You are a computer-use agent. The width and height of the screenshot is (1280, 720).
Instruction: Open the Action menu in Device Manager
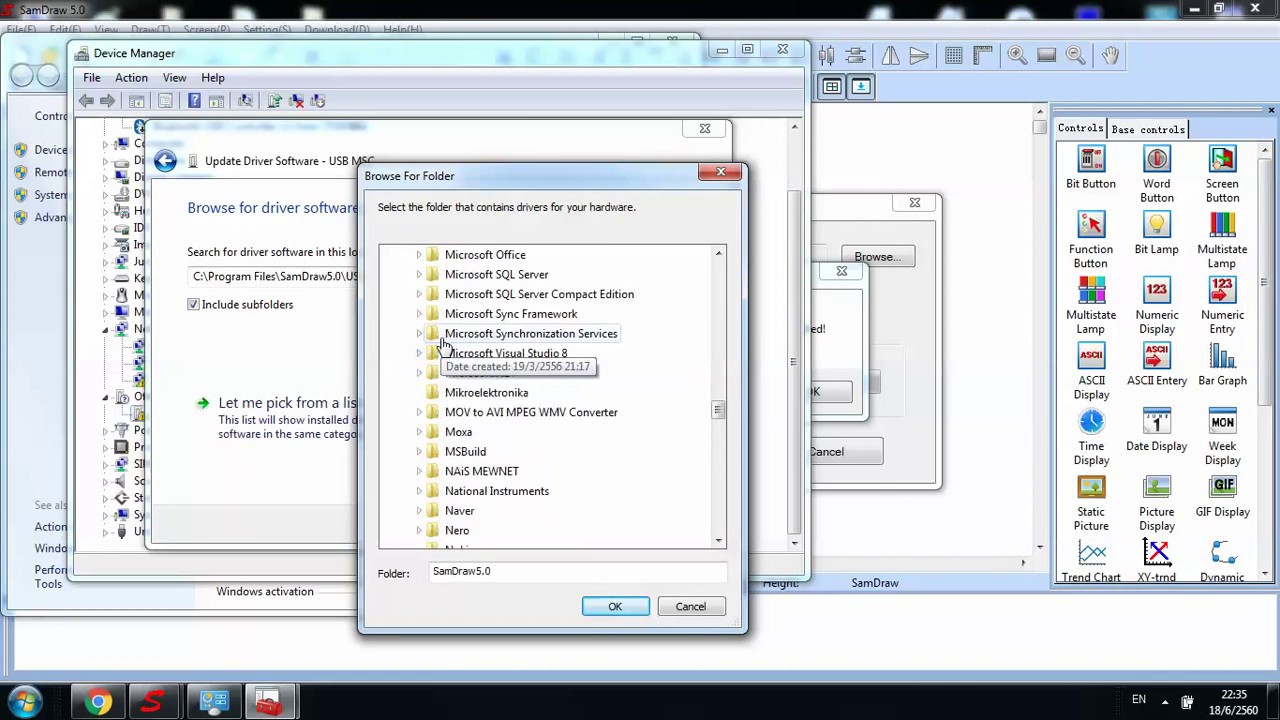point(131,78)
